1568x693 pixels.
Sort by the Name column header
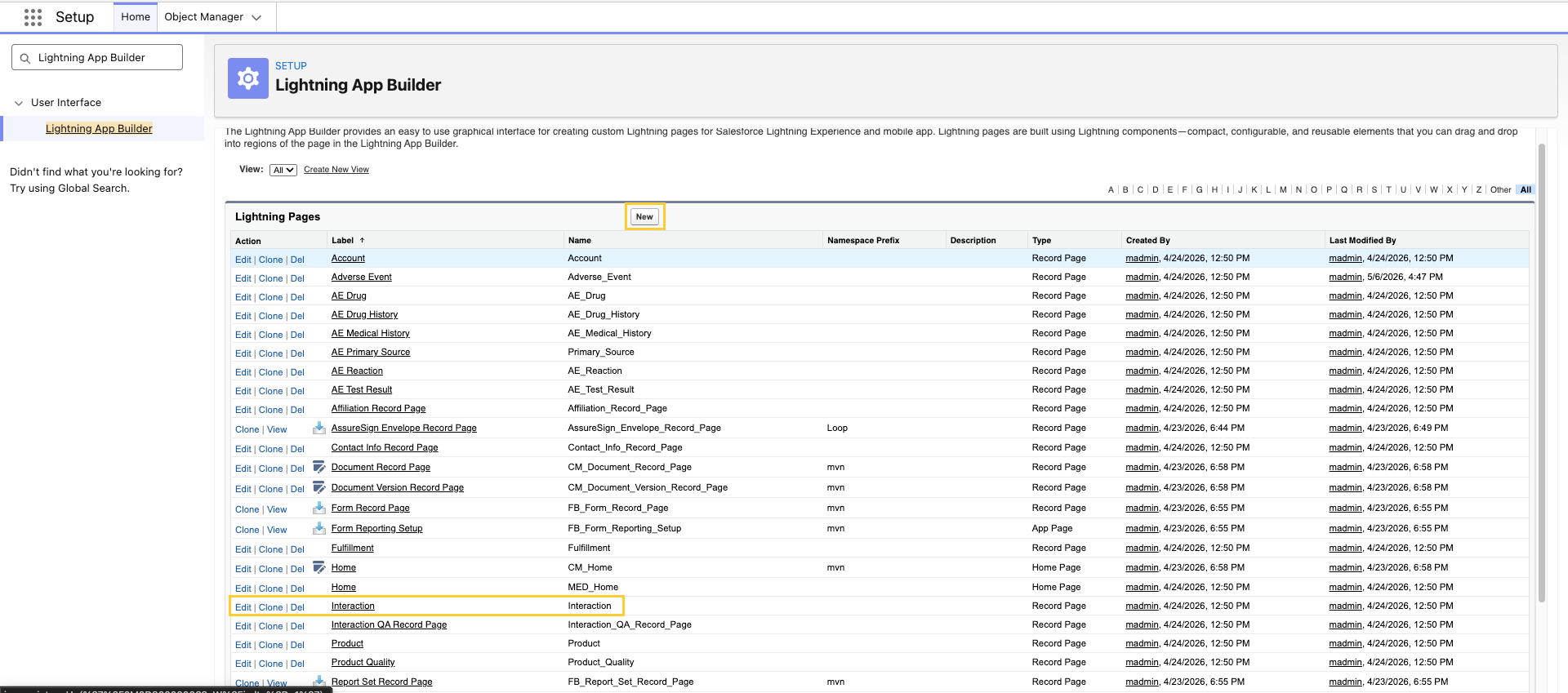coord(580,240)
